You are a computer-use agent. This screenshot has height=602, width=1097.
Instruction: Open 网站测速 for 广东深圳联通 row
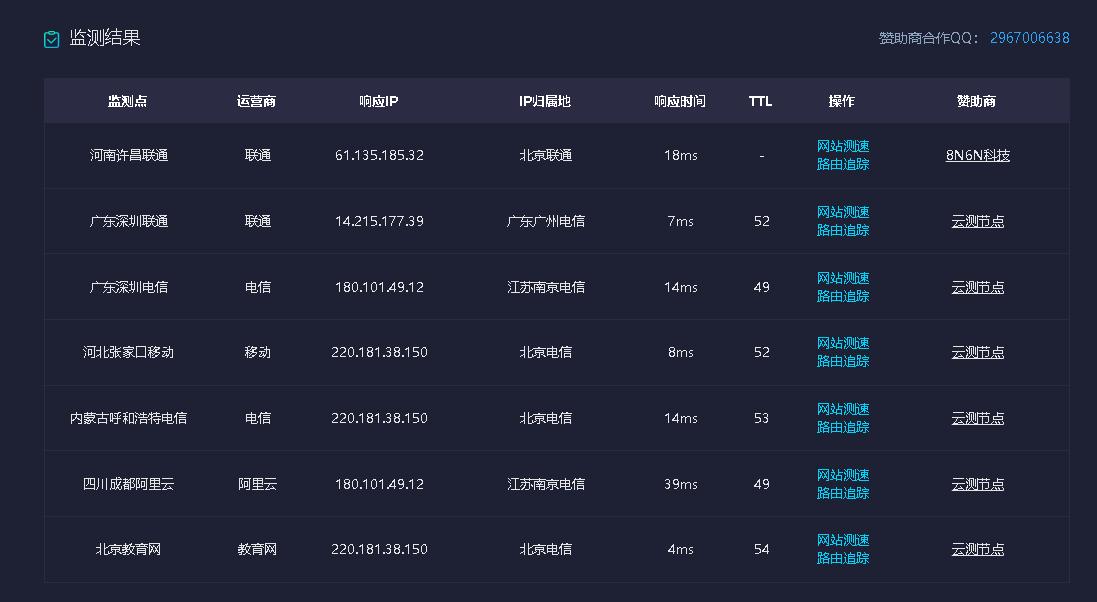click(843, 212)
